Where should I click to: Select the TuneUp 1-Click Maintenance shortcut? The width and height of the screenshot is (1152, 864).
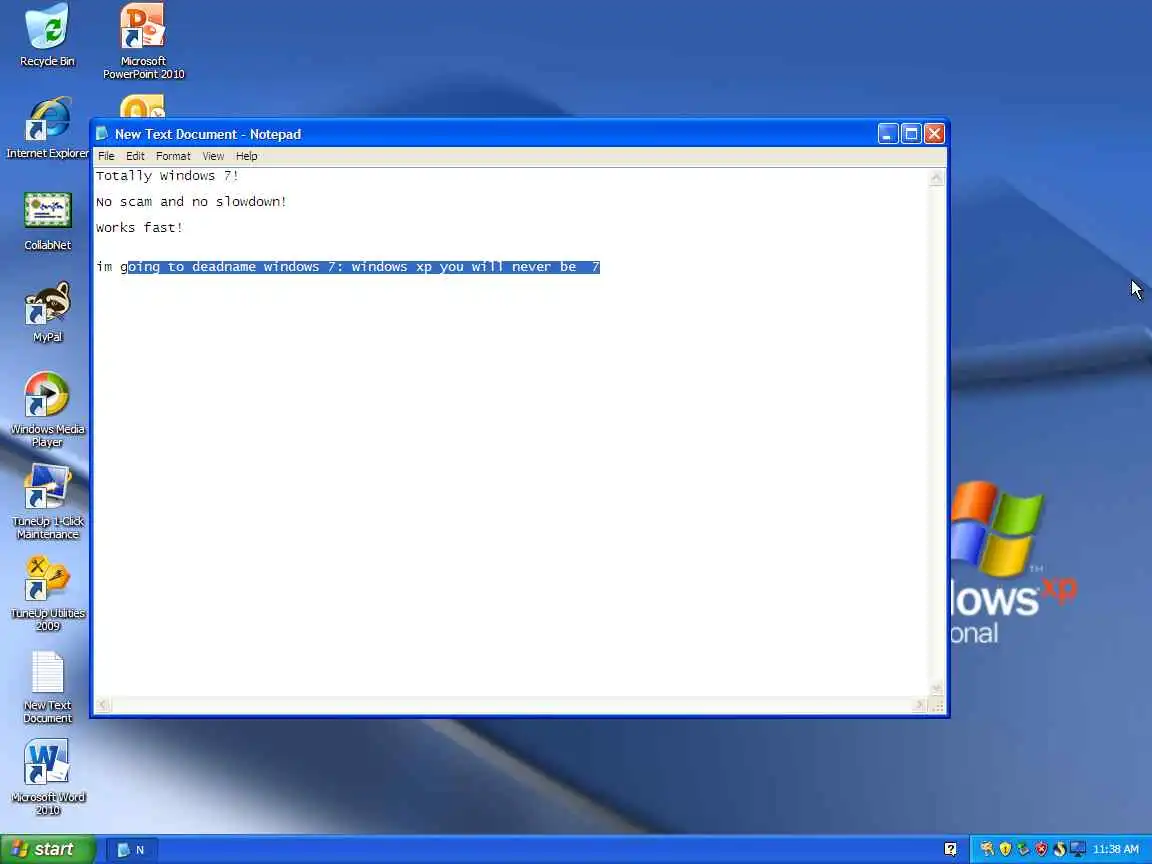point(47,502)
